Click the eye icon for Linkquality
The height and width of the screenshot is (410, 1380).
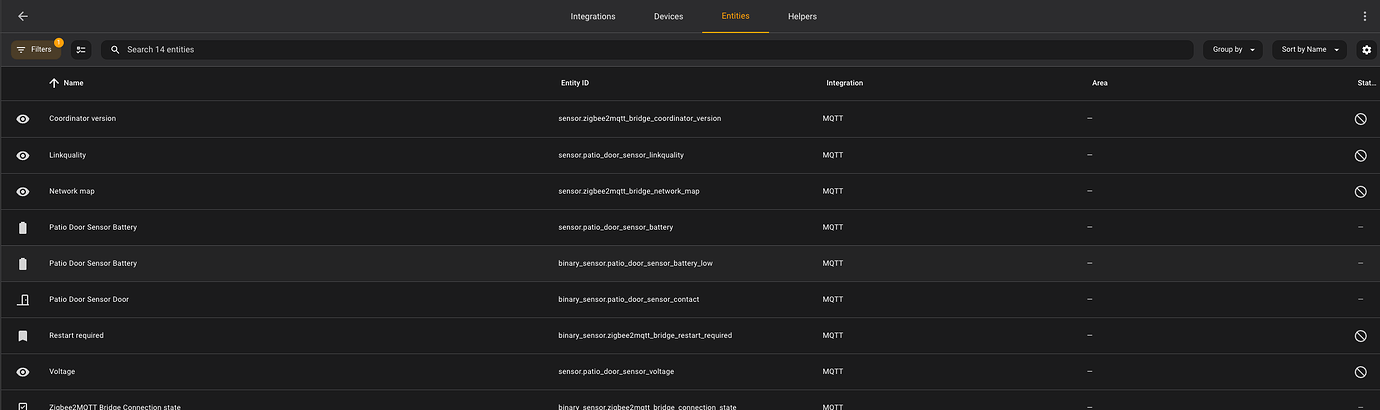coord(23,155)
